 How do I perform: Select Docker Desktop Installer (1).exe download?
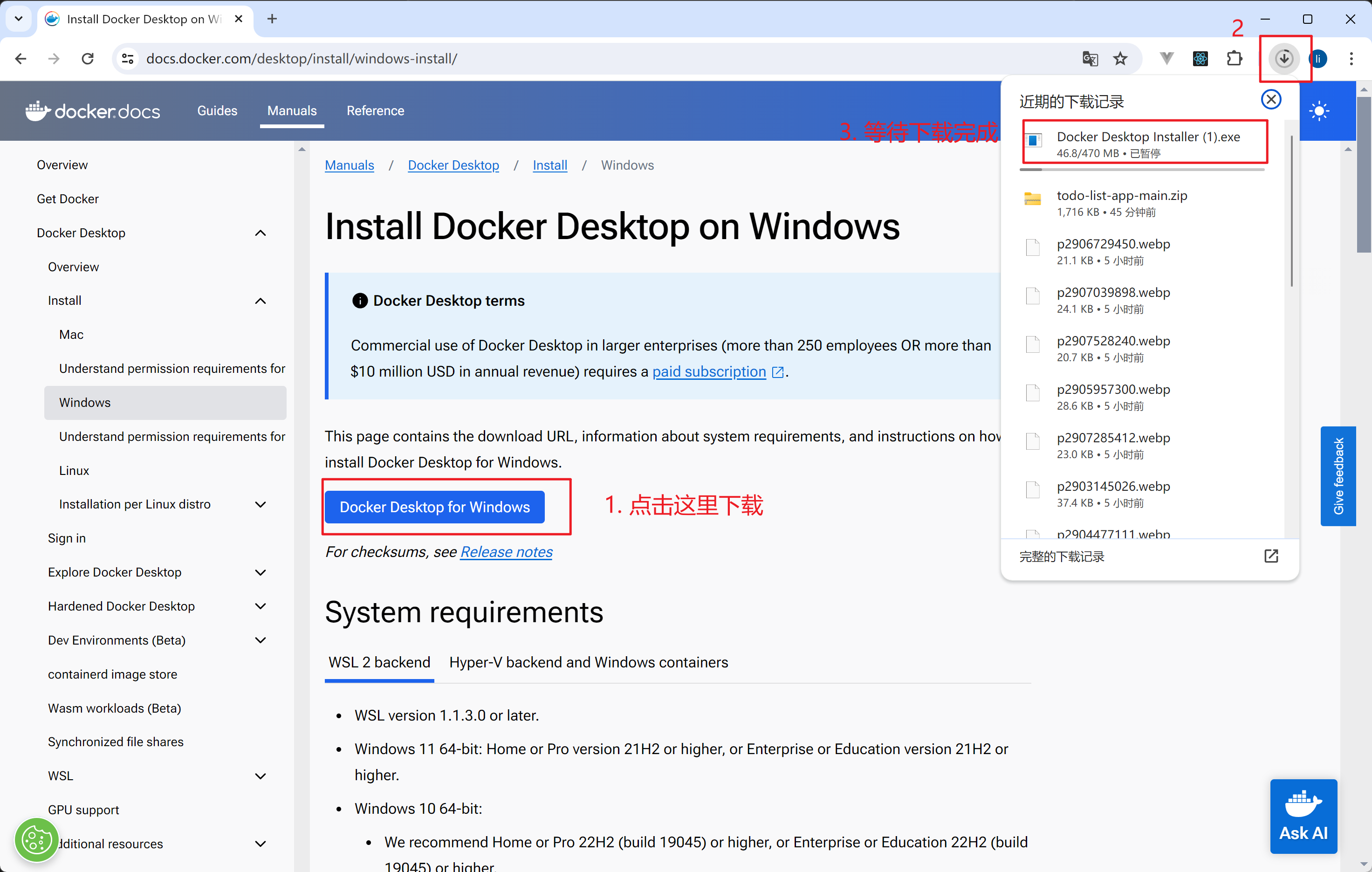1145,144
